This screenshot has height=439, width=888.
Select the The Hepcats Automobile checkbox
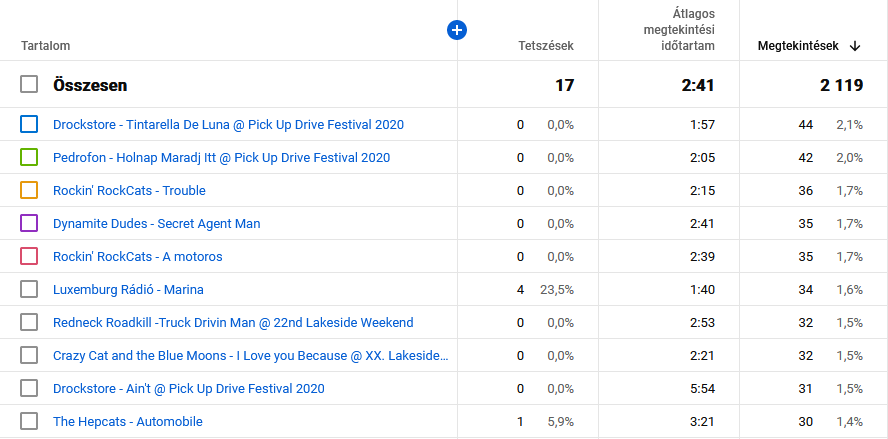click(x=29, y=421)
